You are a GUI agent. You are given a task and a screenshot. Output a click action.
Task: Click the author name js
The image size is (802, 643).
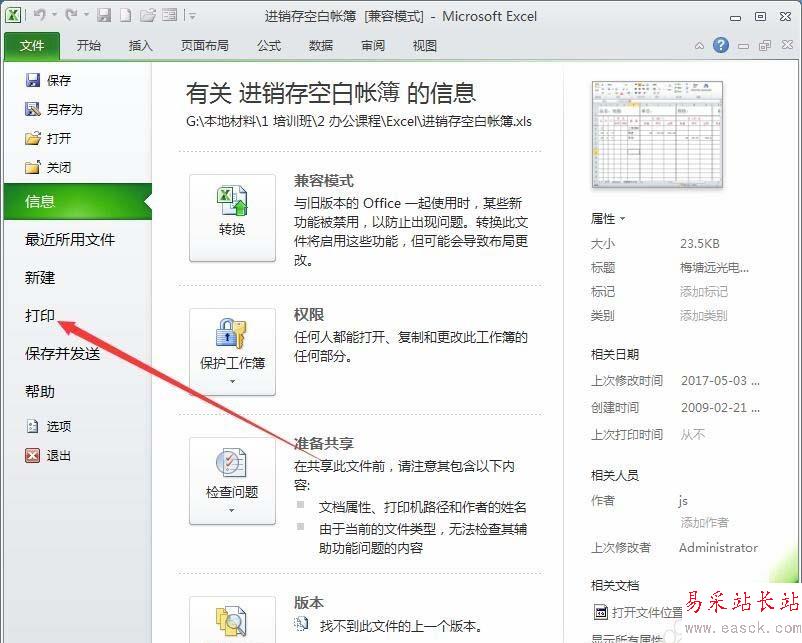(x=683, y=501)
